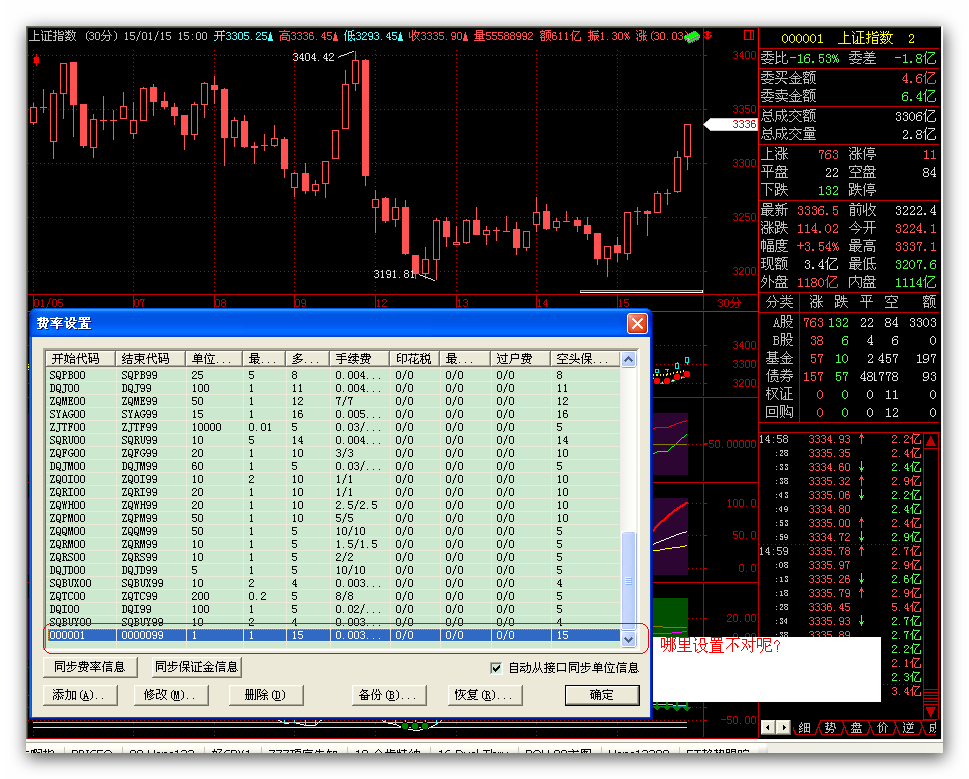Screen dimensions: 969x779
Task: Switch to the 势 tab
Action: pyautogui.click(x=830, y=727)
